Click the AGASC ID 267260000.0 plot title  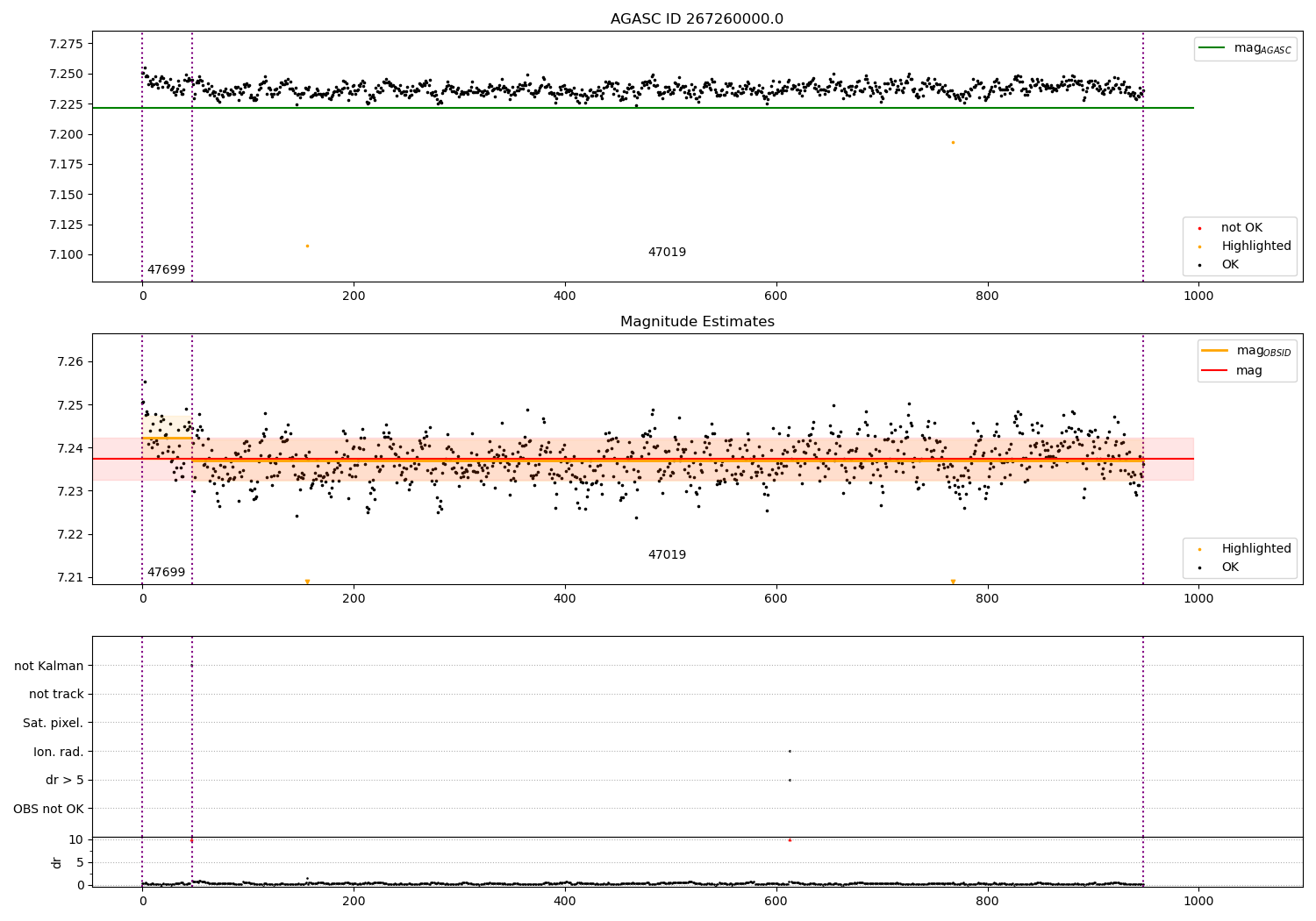click(x=697, y=19)
